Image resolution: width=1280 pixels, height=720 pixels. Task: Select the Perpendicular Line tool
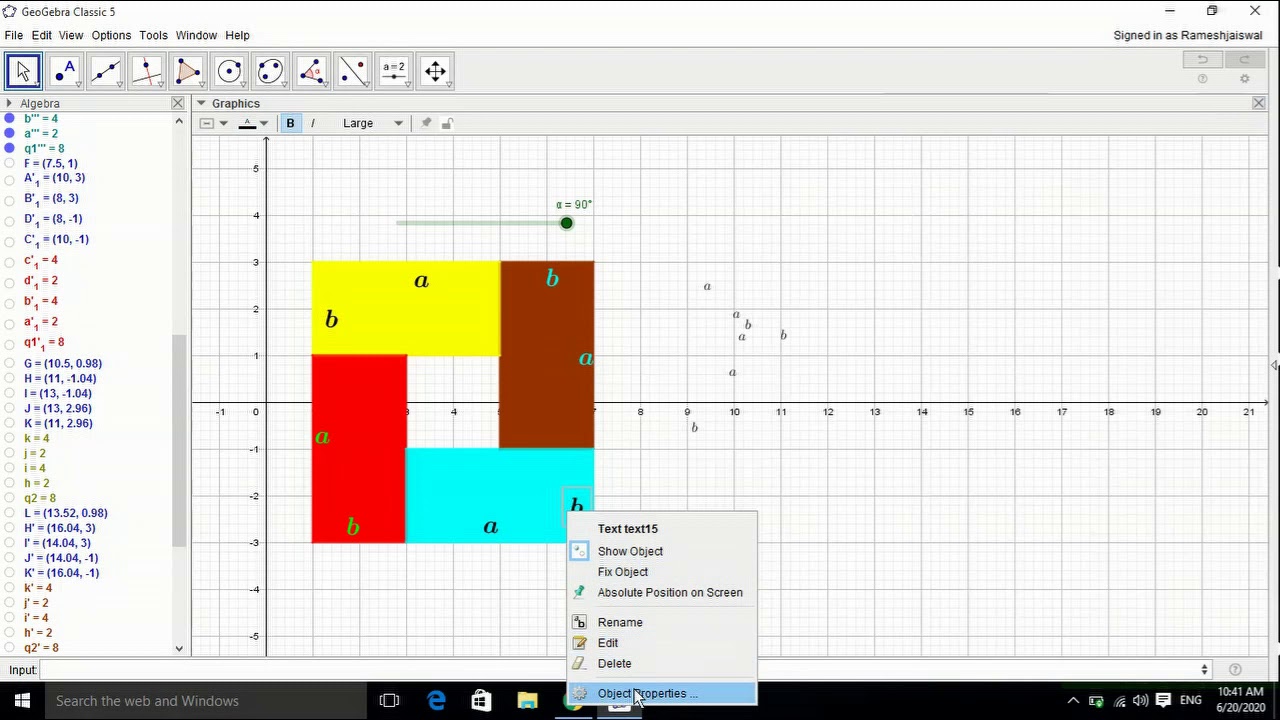[x=147, y=71]
